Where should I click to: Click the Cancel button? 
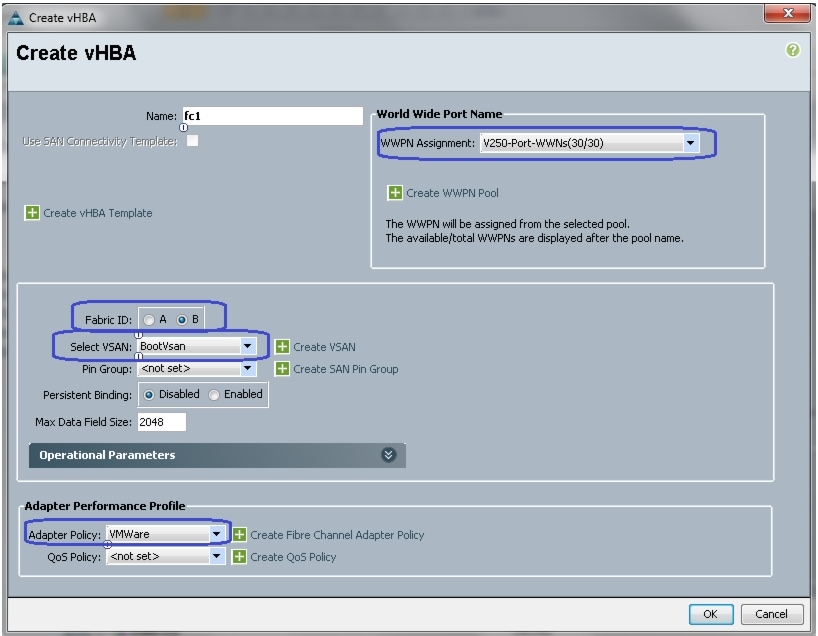click(x=771, y=614)
